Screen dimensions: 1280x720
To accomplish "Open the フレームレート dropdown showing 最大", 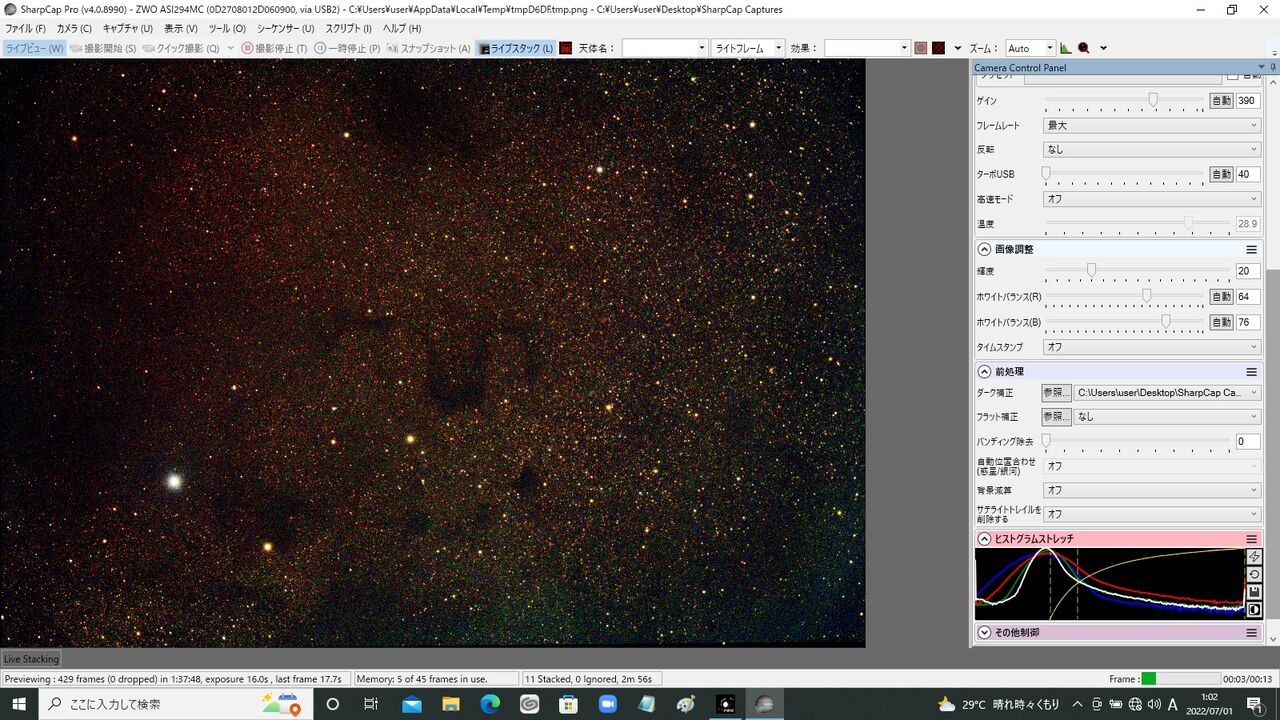I will coord(1152,125).
